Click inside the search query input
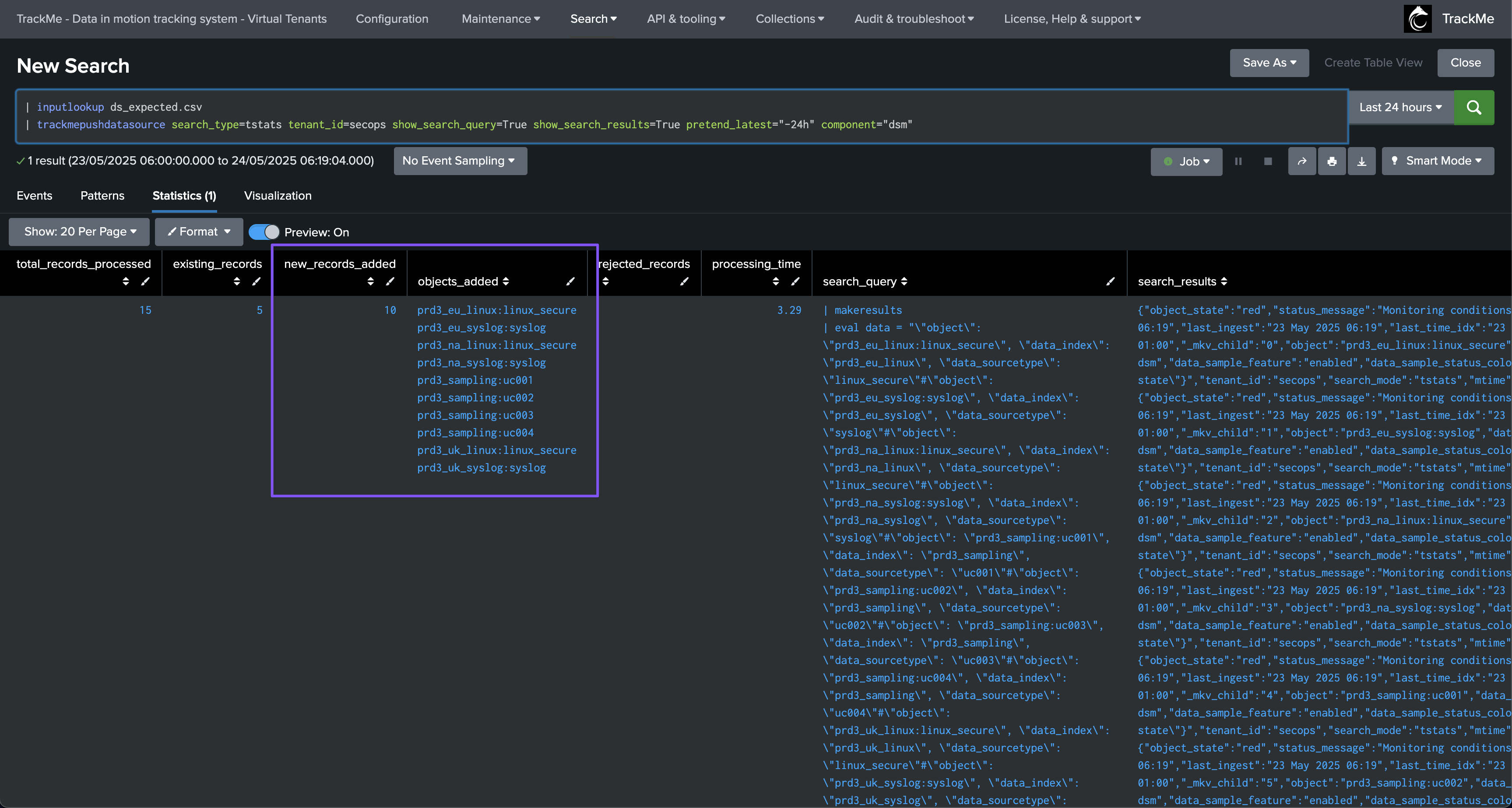The width and height of the screenshot is (1512, 808). 681,116
